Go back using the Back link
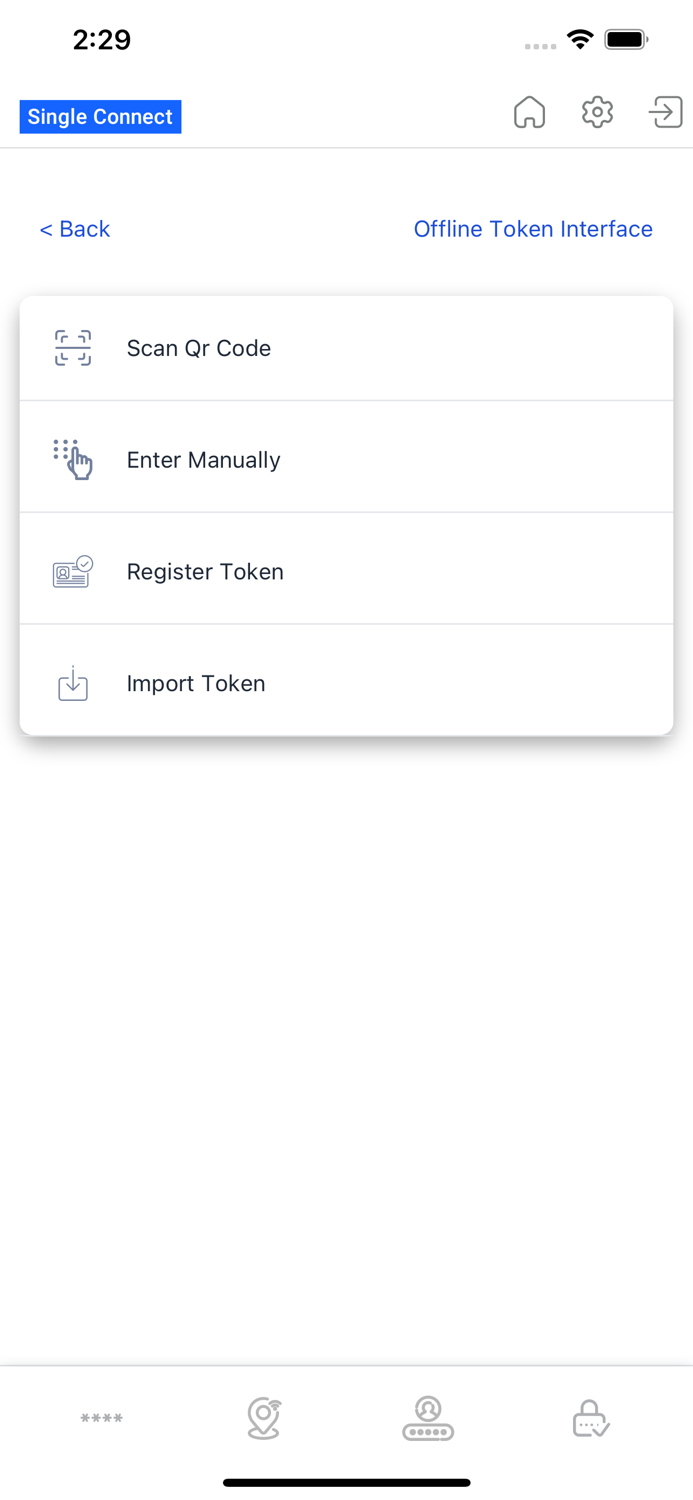The width and height of the screenshot is (693, 1500). 74,229
